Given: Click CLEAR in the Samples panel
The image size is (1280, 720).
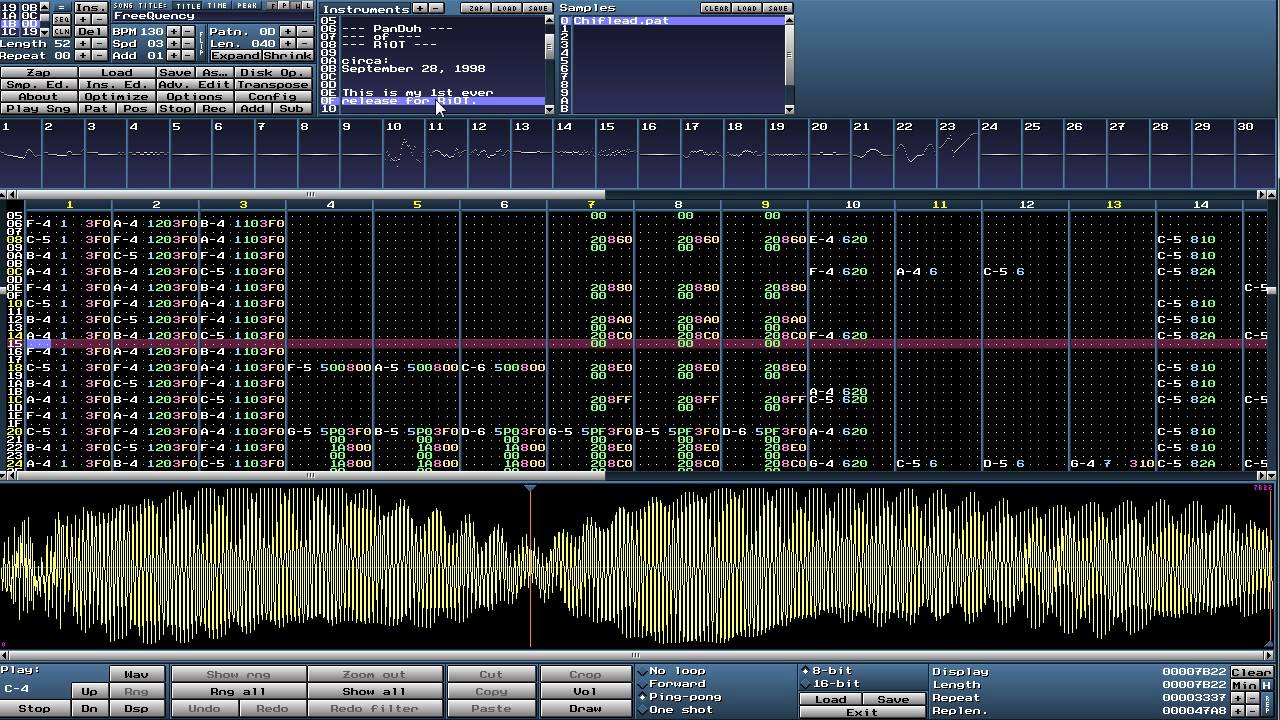Looking at the screenshot, I should [x=716, y=8].
